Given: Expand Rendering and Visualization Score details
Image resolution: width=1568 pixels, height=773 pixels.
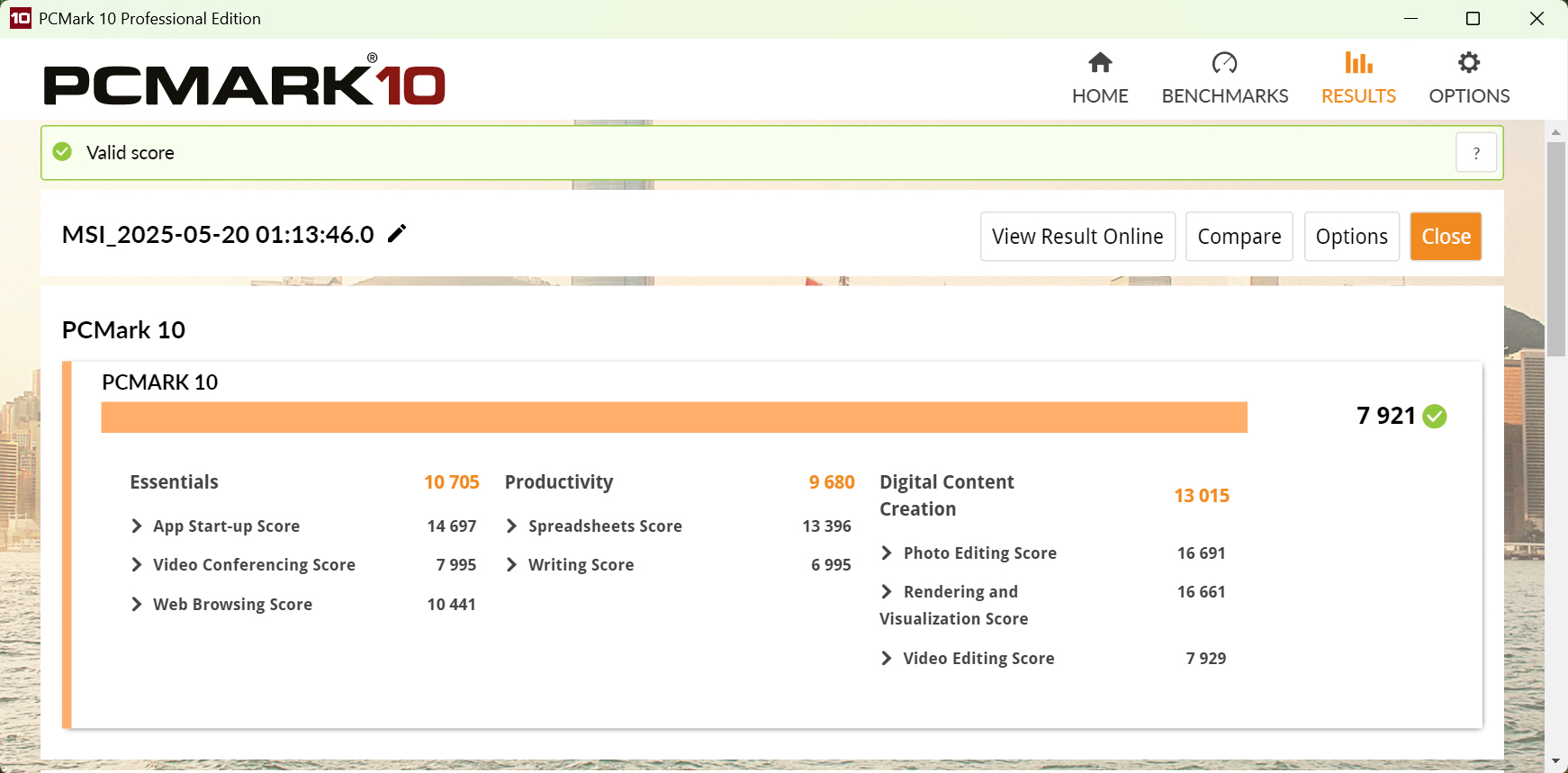Looking at the screenshot, I should coord(887,591).
